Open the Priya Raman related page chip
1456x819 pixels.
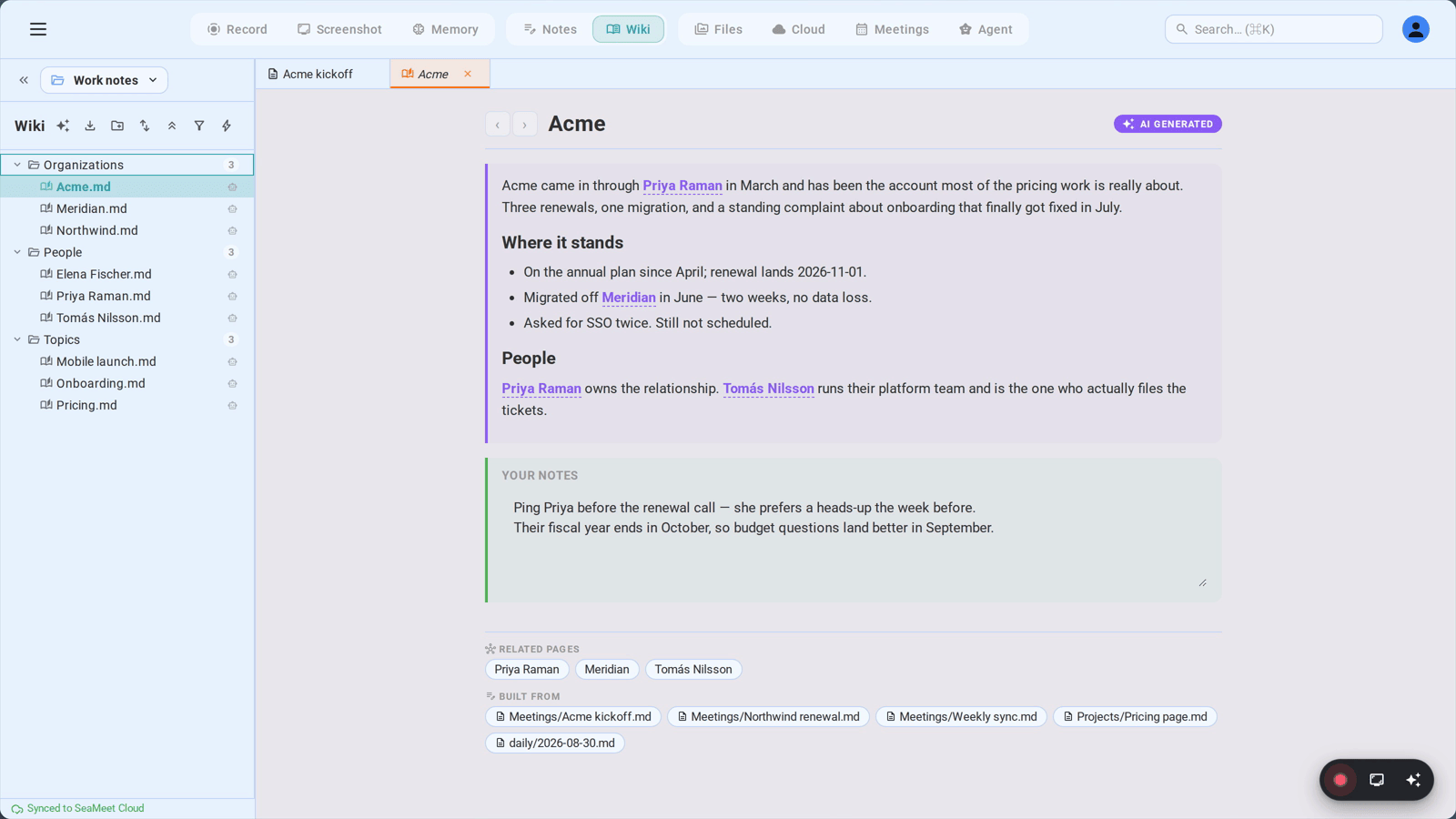pos(527,670)
